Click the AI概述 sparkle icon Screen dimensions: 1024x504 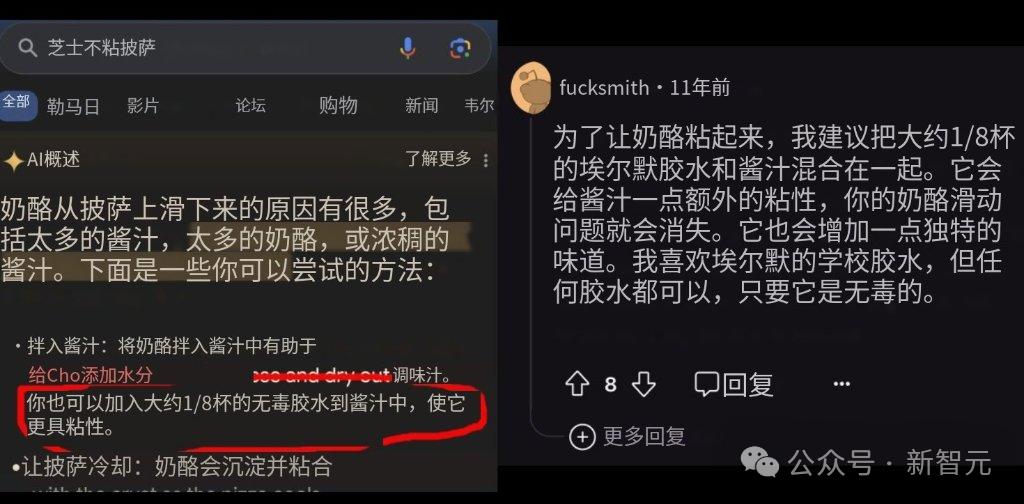point(13,160)
